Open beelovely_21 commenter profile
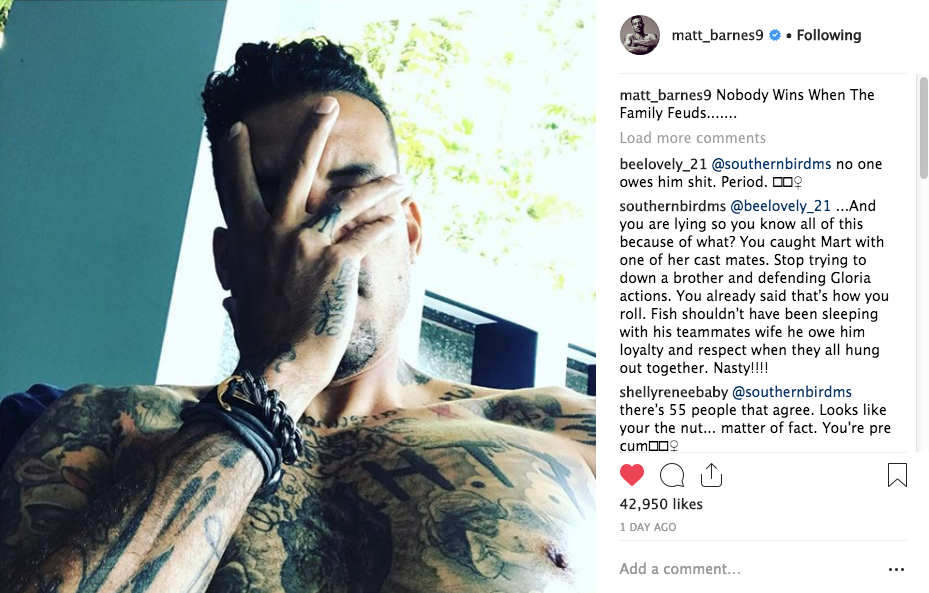929x593 pixels. (x=663, y=164)
